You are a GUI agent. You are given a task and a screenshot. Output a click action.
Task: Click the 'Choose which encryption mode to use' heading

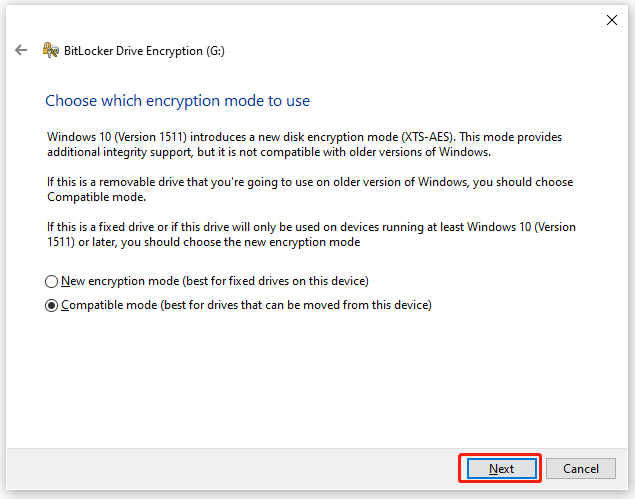point(177,100)
